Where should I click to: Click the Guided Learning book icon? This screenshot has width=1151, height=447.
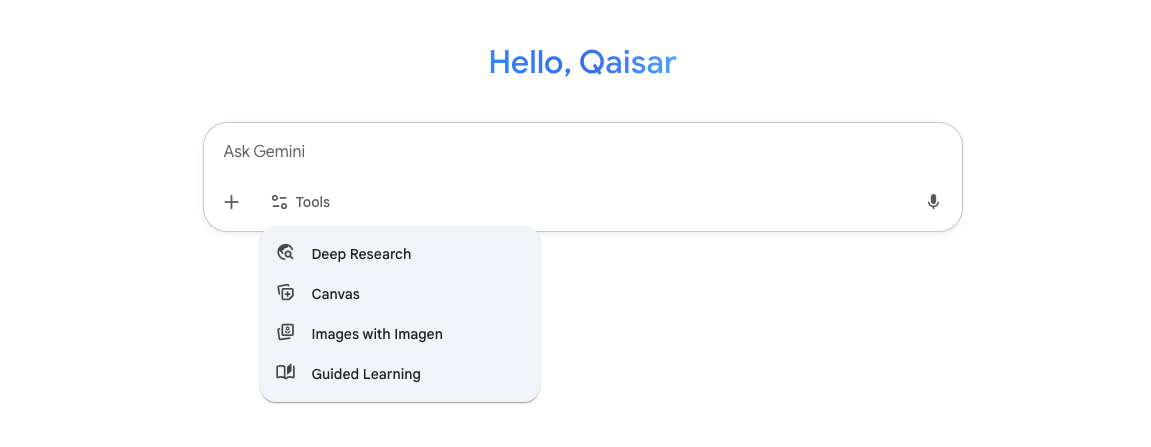pyautogui.click(x=286, y=373)
